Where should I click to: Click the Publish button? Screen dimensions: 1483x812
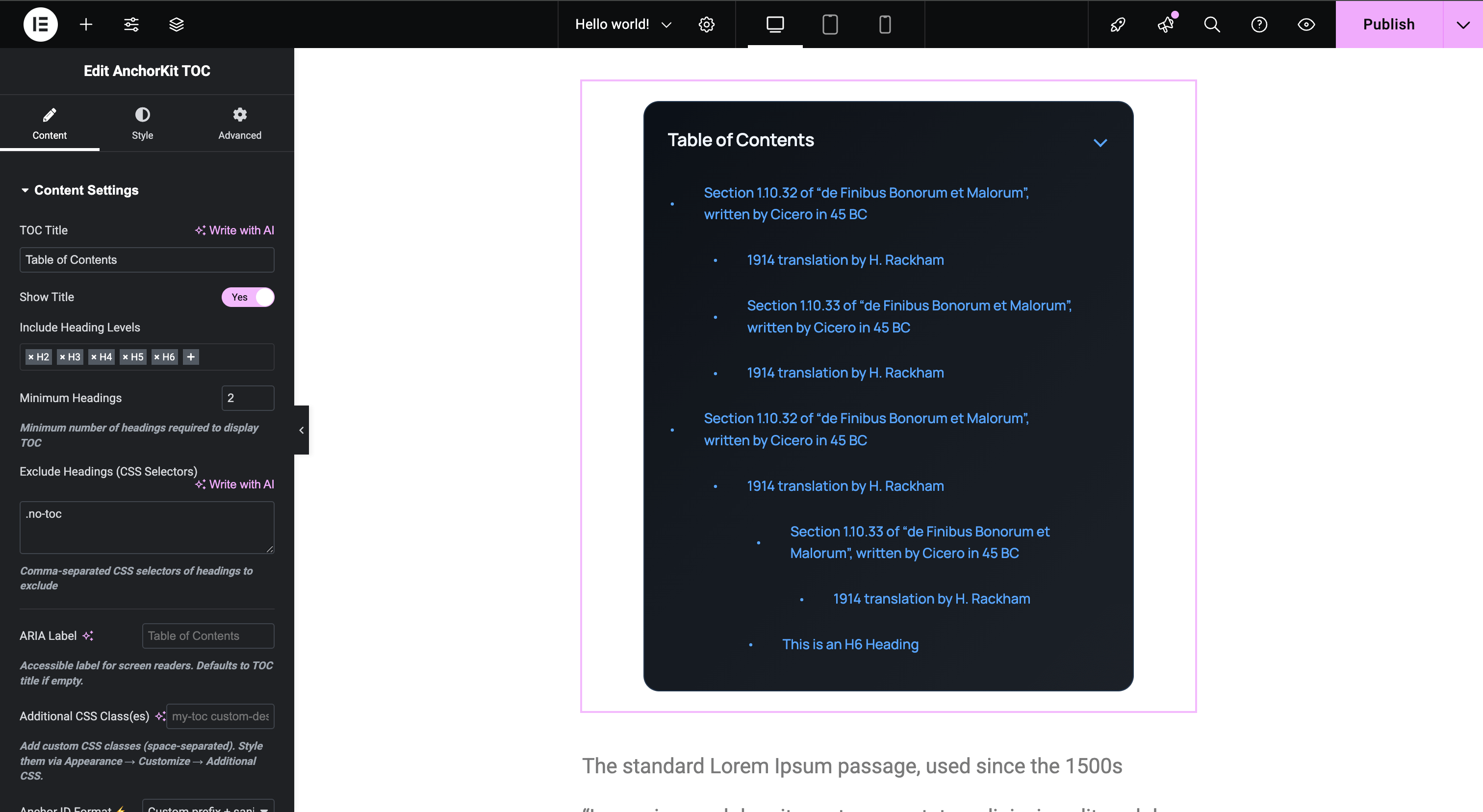[x=1388, y=24]
